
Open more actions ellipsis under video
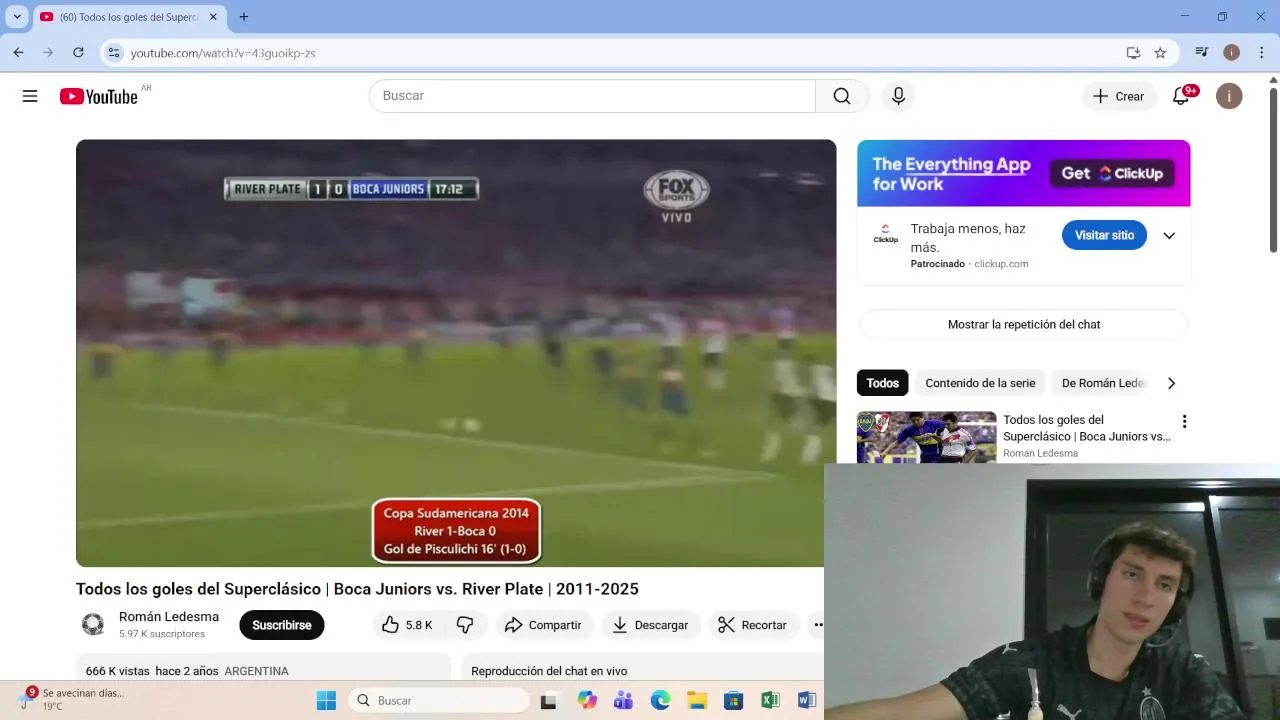point(818,625)
